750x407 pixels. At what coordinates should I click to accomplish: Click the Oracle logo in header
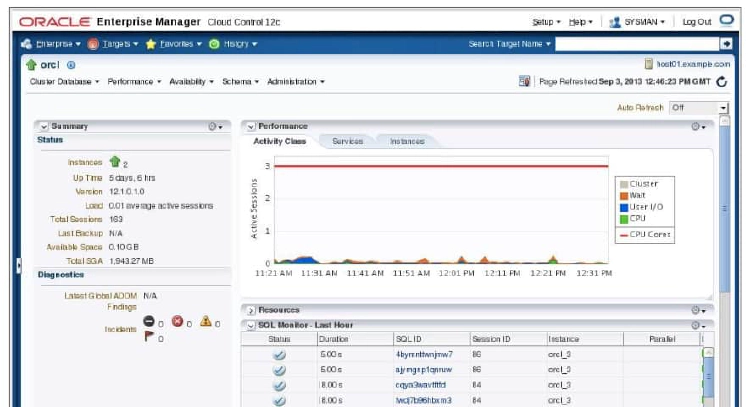click(x=55, y=22)
